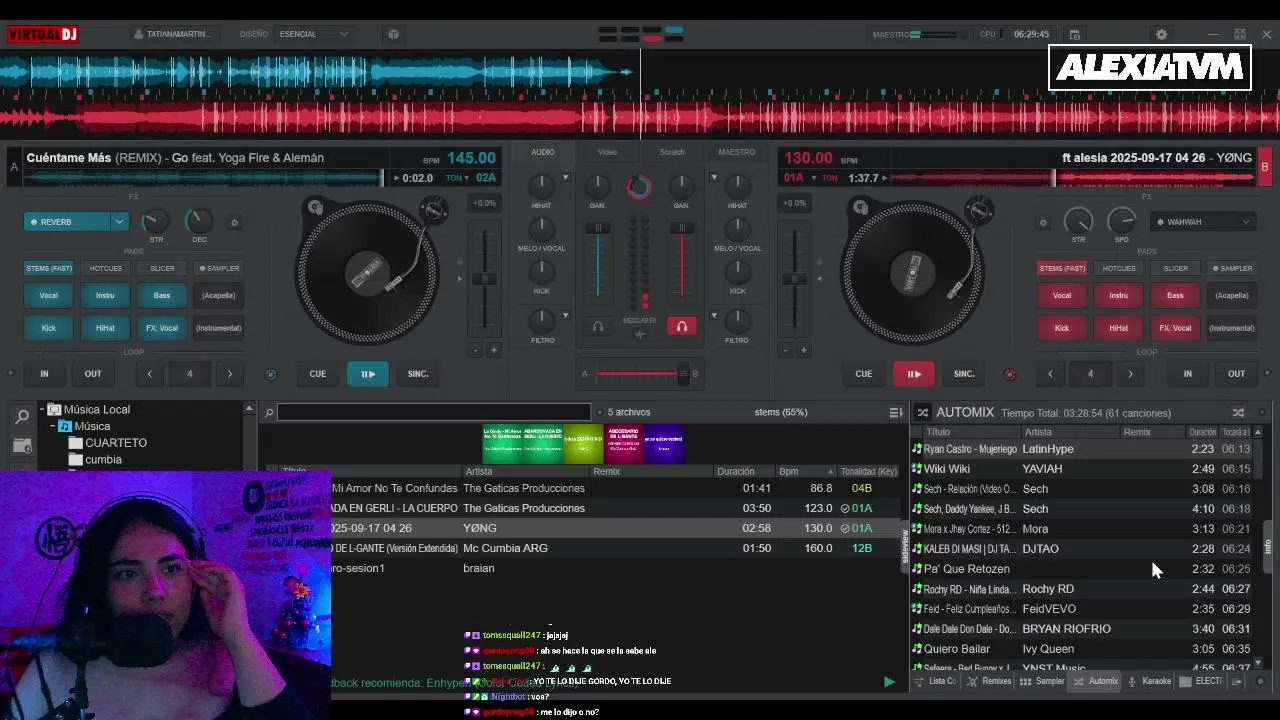The image size is (1280, 720).
Task: Click deck B pitch slider
Action: click(x=794, y=280)
